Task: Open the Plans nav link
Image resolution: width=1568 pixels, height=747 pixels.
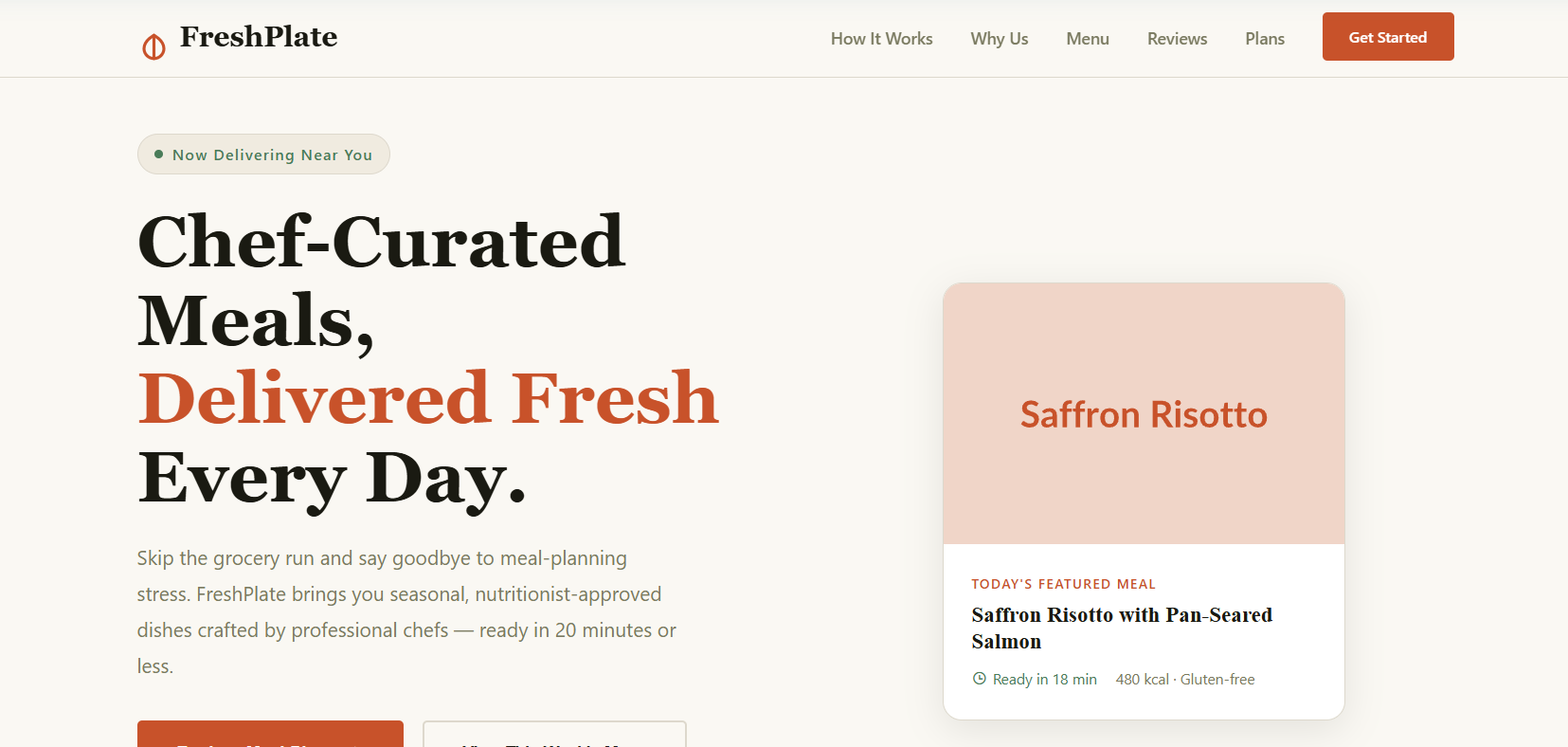Action: click(x=1264, y=39)
